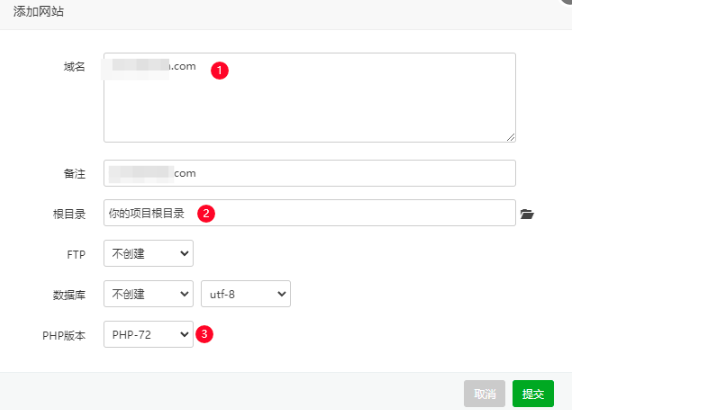Click the 备注 label
The height and width of the screenshot is (410, 702).
point(74,174)
